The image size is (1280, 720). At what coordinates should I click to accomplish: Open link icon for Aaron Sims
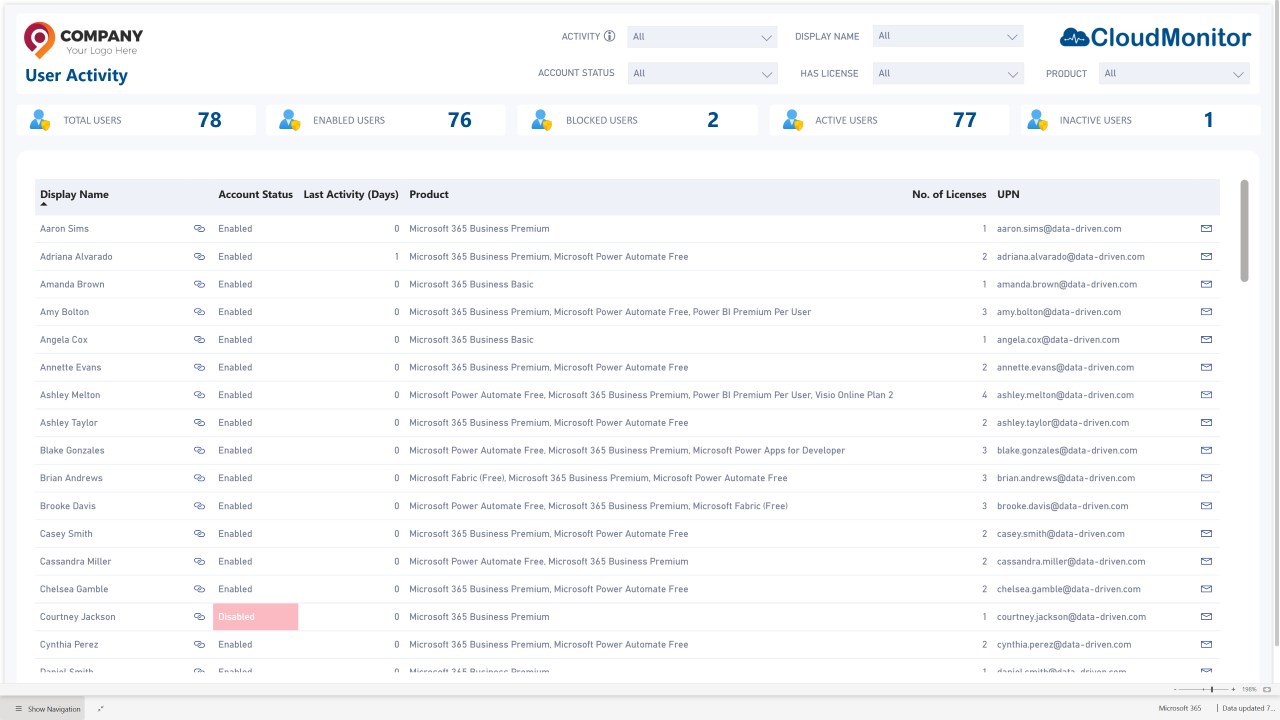[x=199, y=229]
